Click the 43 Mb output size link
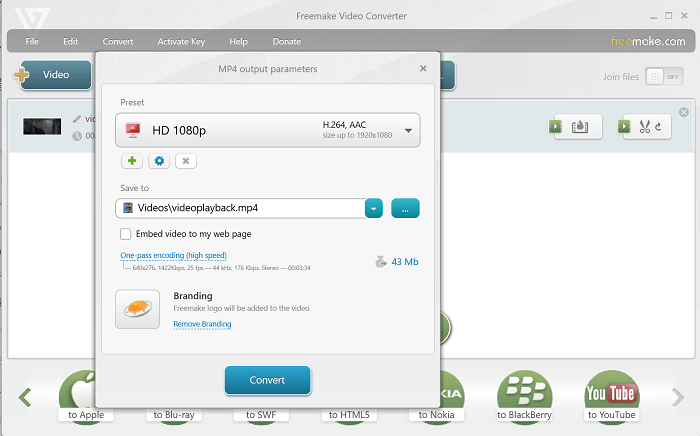 coord(405,262)
